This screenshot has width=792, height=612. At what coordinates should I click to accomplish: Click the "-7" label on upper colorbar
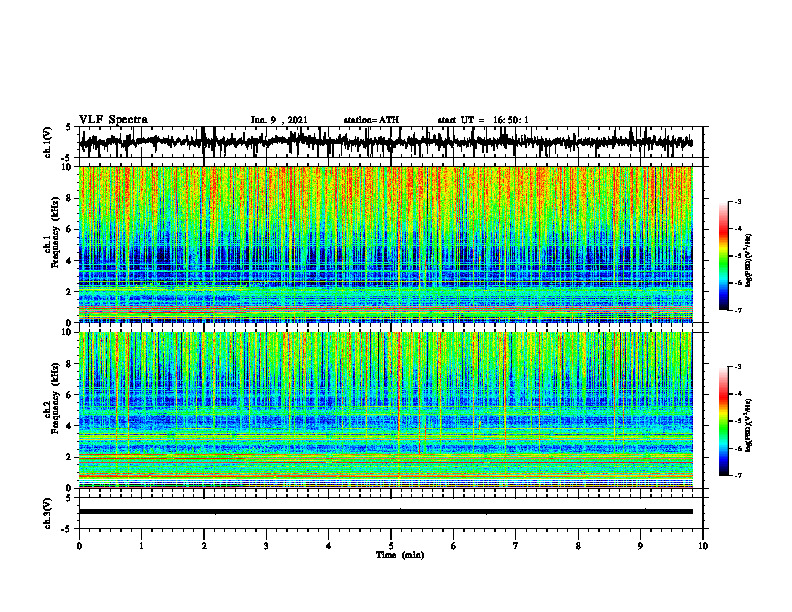(738, 310)
